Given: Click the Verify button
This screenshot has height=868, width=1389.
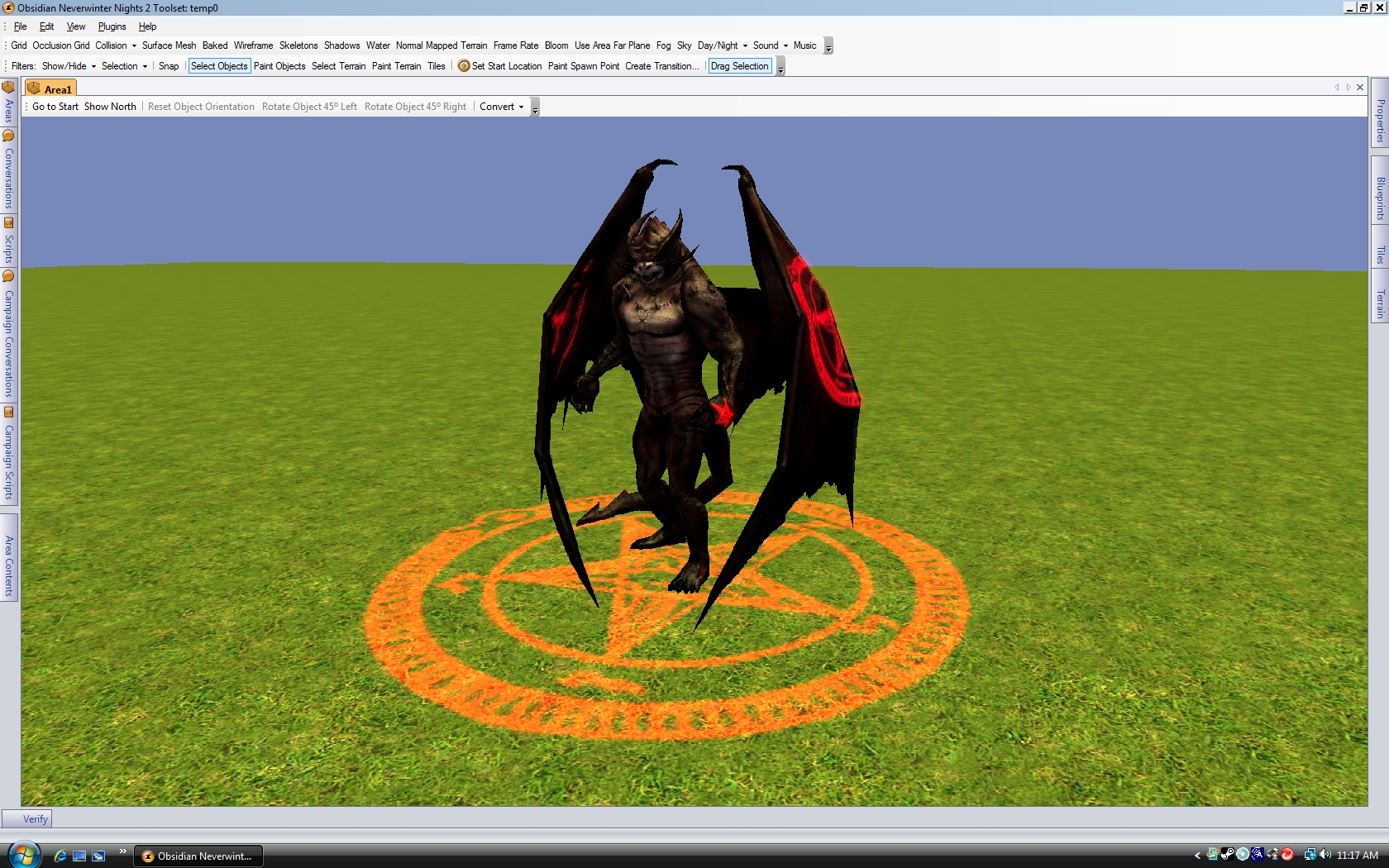Looking at the screenshot, I should point(35,819).
